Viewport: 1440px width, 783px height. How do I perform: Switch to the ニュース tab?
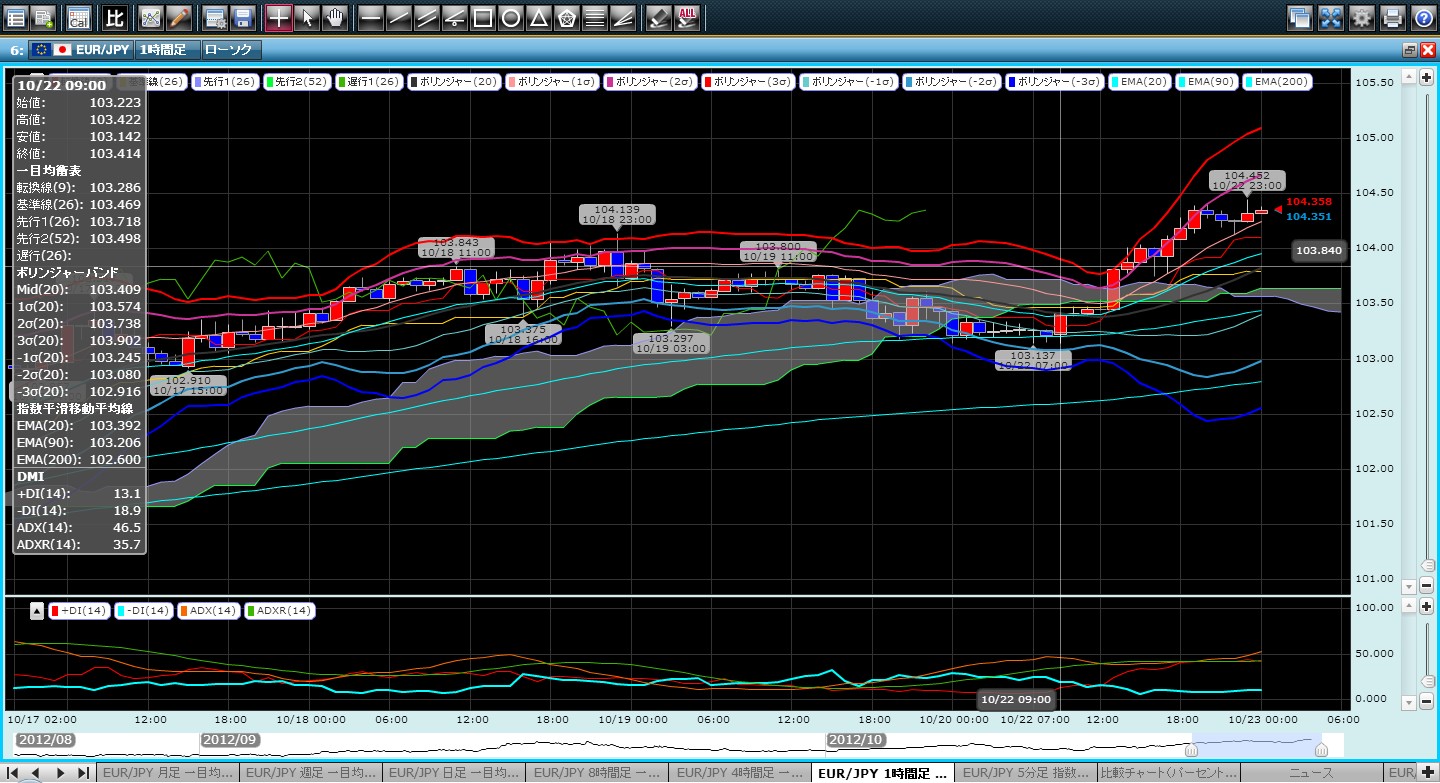[1312, 773]
